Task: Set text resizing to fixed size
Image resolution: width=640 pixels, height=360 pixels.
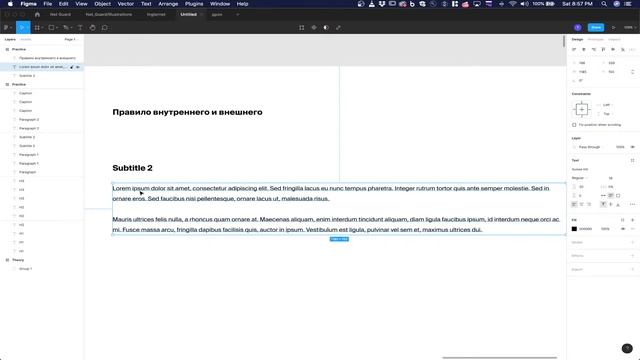Action: coord(618,196)
